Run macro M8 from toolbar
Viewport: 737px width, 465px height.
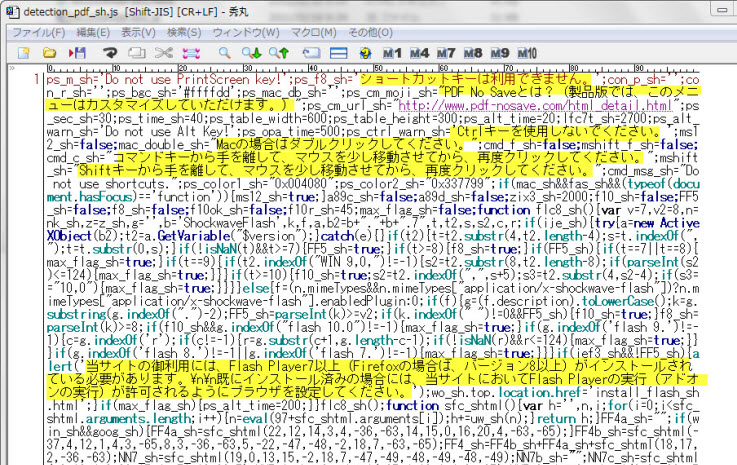(473, 53)
